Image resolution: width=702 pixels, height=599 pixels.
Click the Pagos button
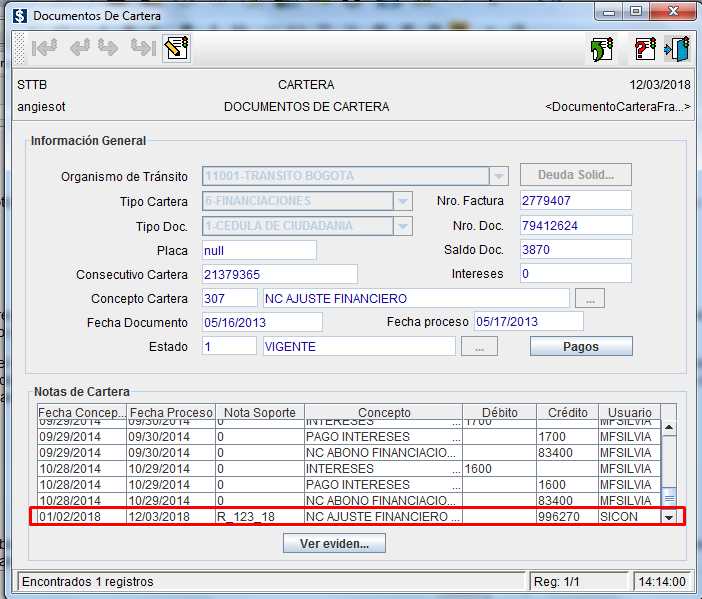pyautogui.click(x=581, y=347)
